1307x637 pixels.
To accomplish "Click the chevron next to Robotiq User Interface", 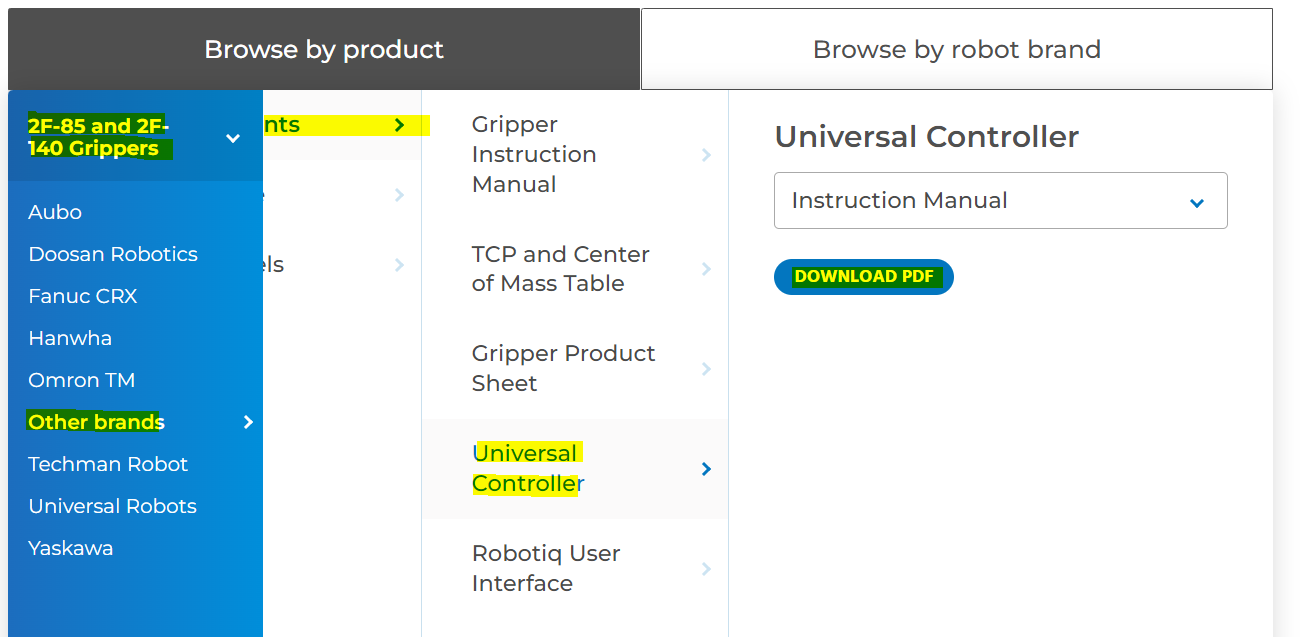I will tap(707, 568).
